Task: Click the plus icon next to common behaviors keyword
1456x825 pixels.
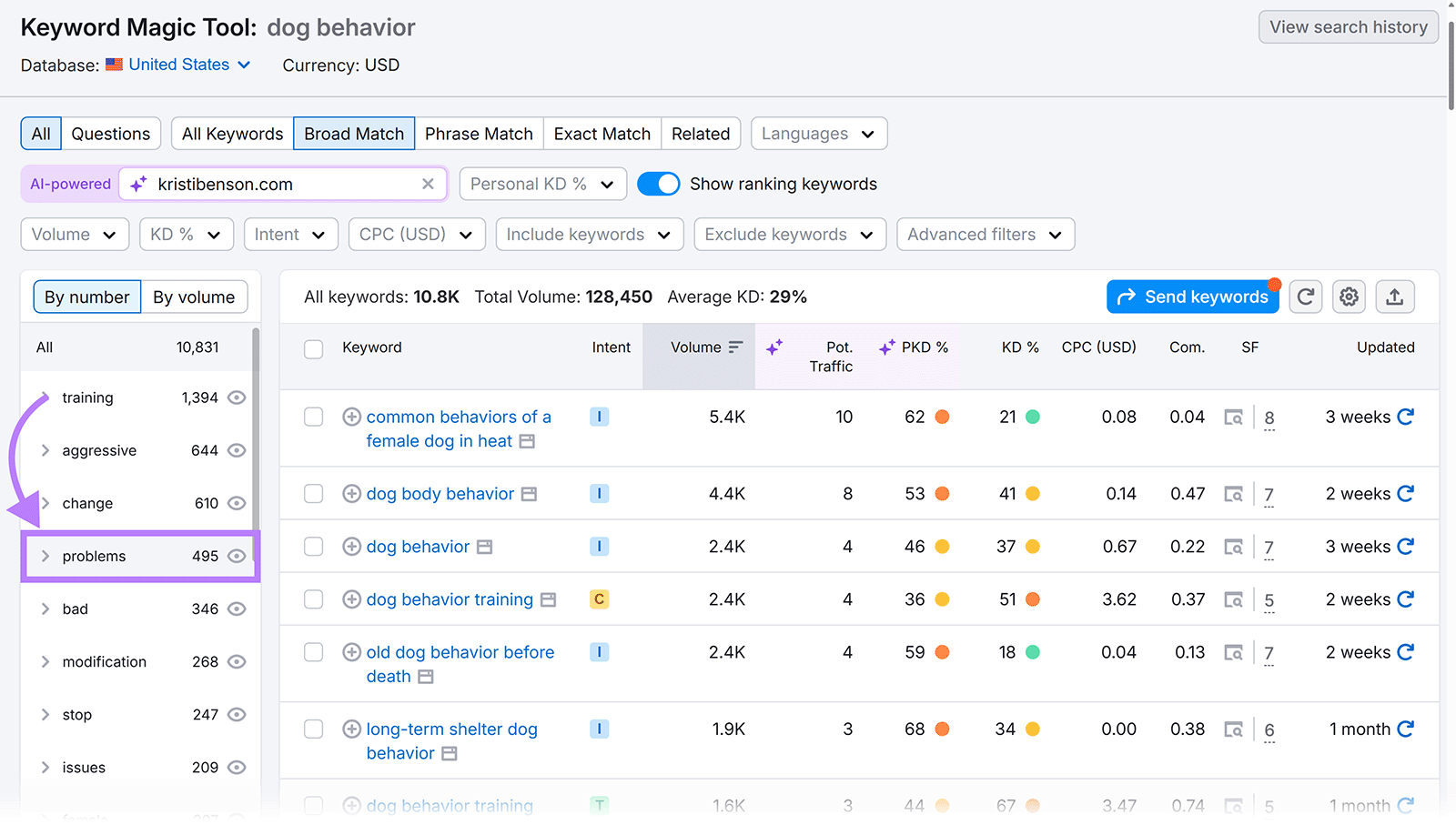Action: coord(351,417)
